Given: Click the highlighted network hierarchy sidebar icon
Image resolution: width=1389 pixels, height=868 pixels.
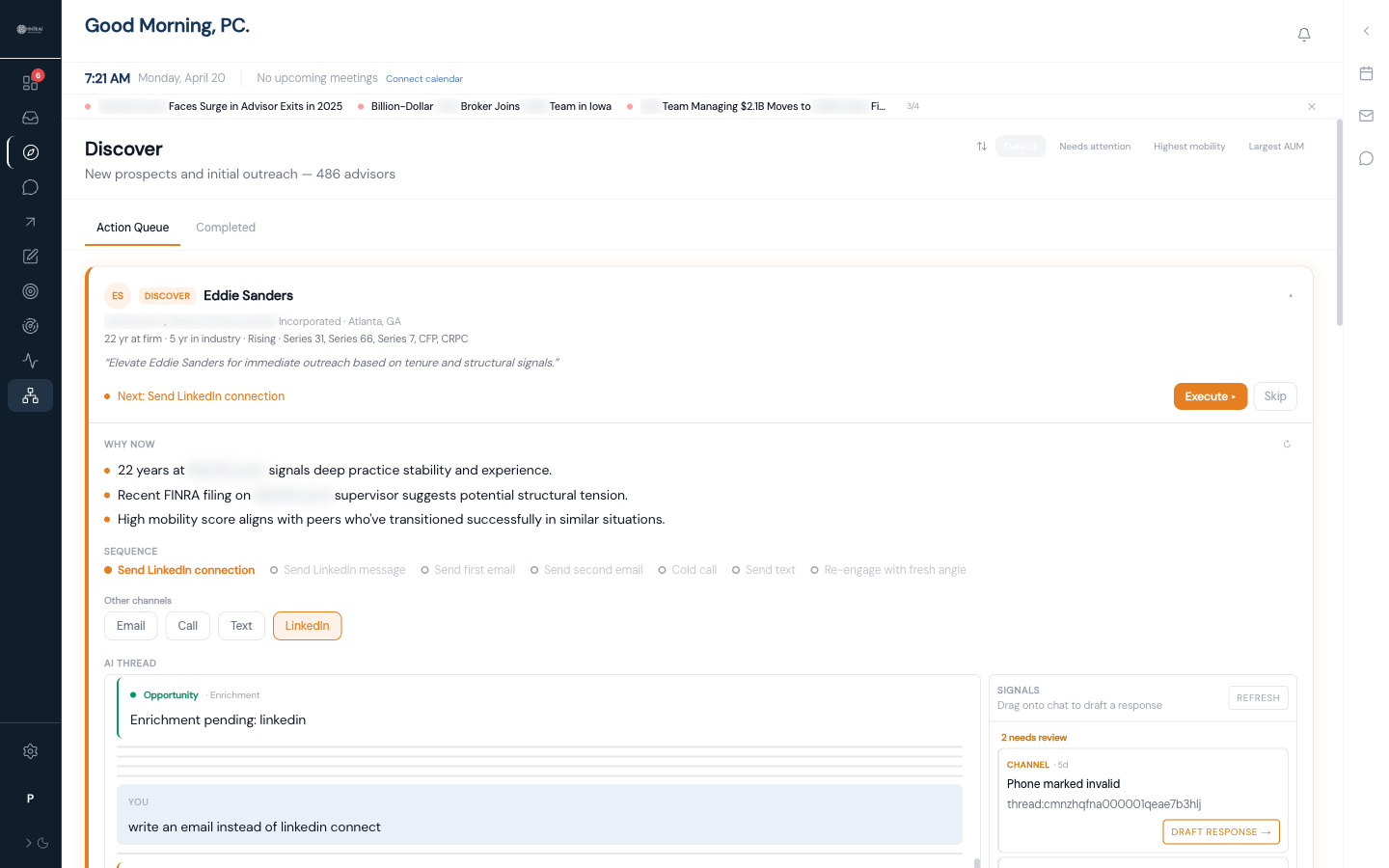Looking at the screenshot, I should (30, 395).
